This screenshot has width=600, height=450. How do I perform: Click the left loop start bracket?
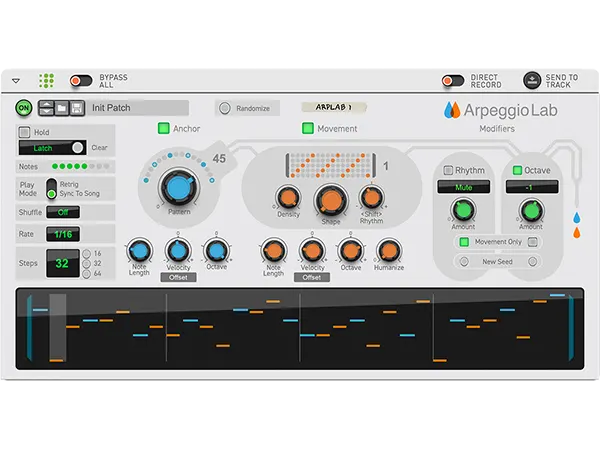point(29,328)
